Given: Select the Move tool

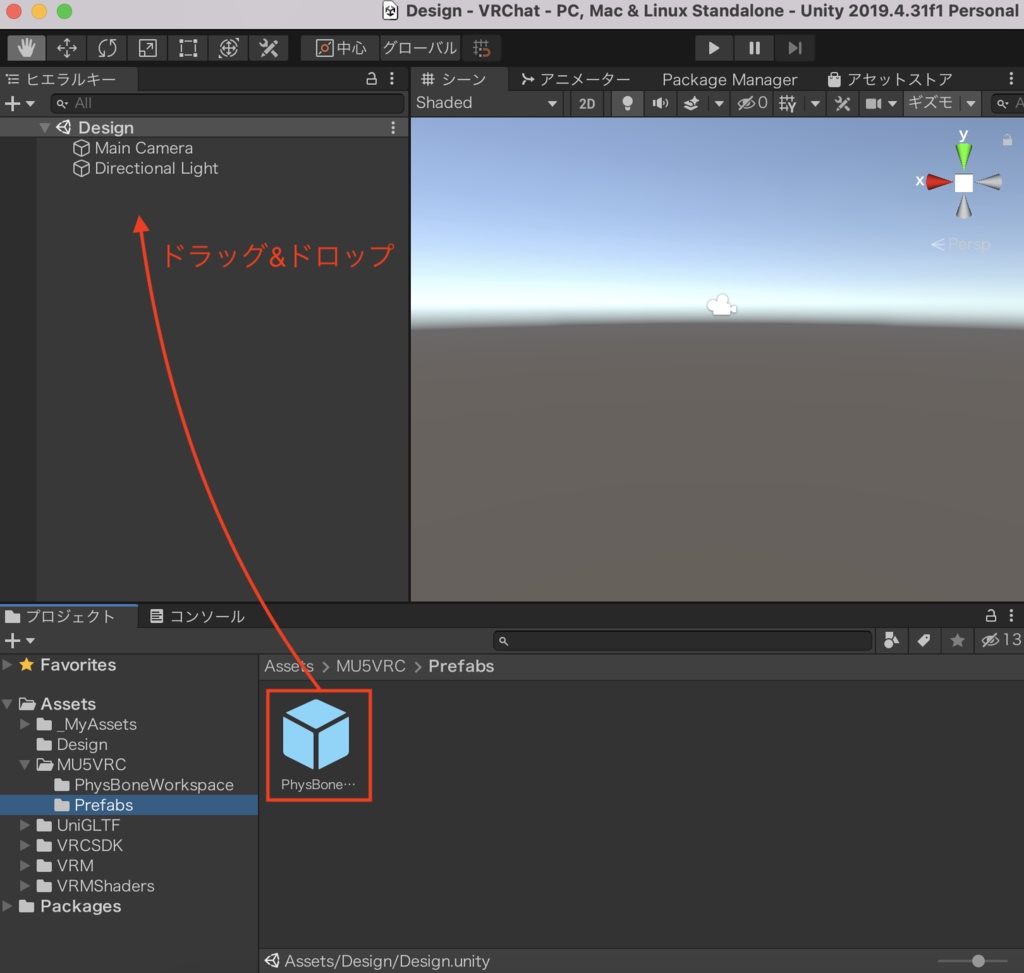Looking at the screenshot, I should point(66,47).
